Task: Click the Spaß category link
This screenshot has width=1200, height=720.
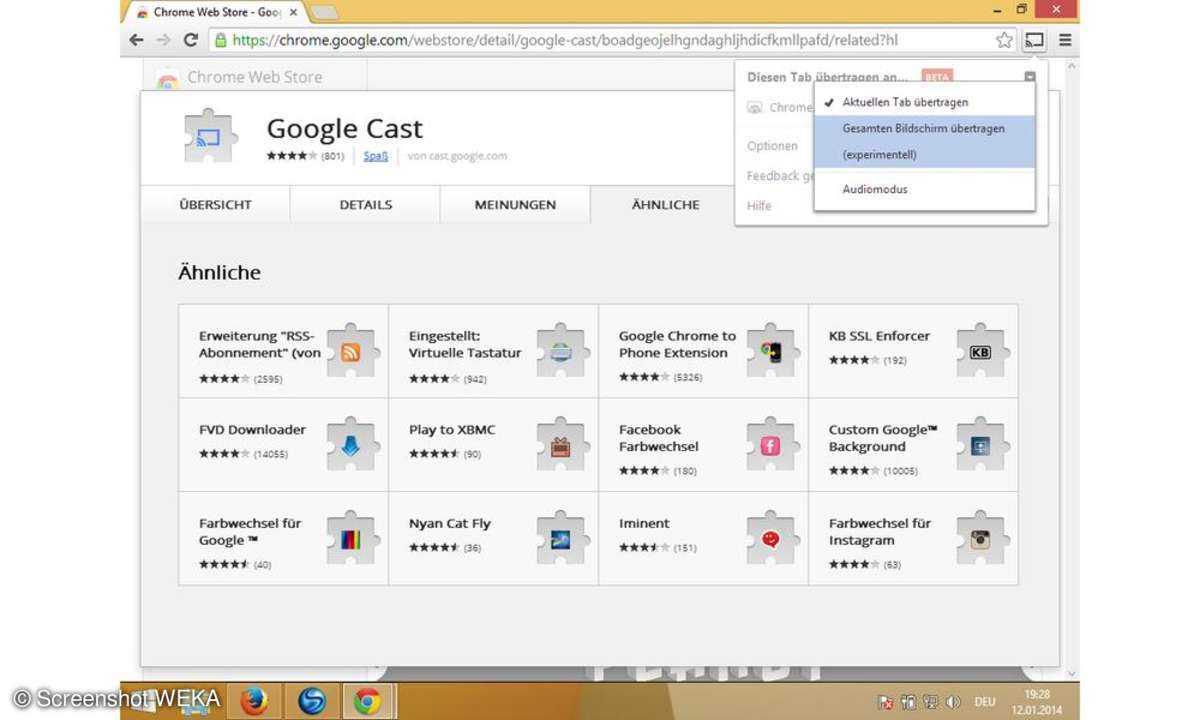Action: point(375,156)
